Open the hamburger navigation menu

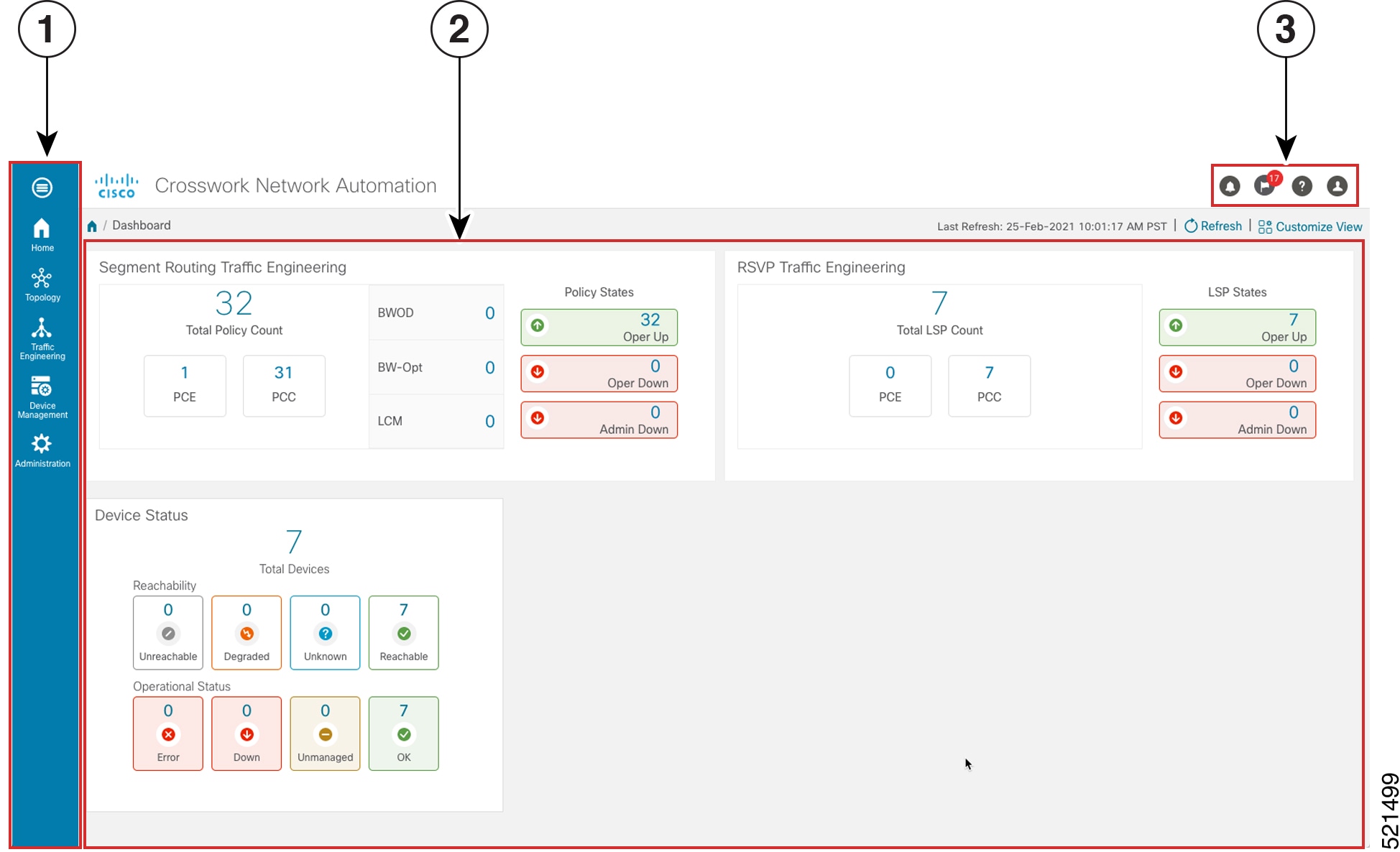click(x=42, y=187)
